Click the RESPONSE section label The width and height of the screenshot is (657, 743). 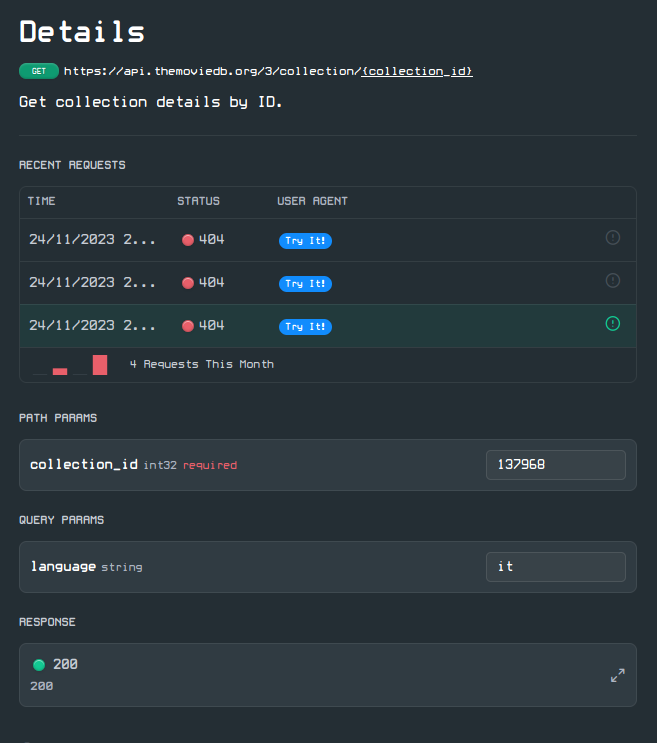coord(47,622)
